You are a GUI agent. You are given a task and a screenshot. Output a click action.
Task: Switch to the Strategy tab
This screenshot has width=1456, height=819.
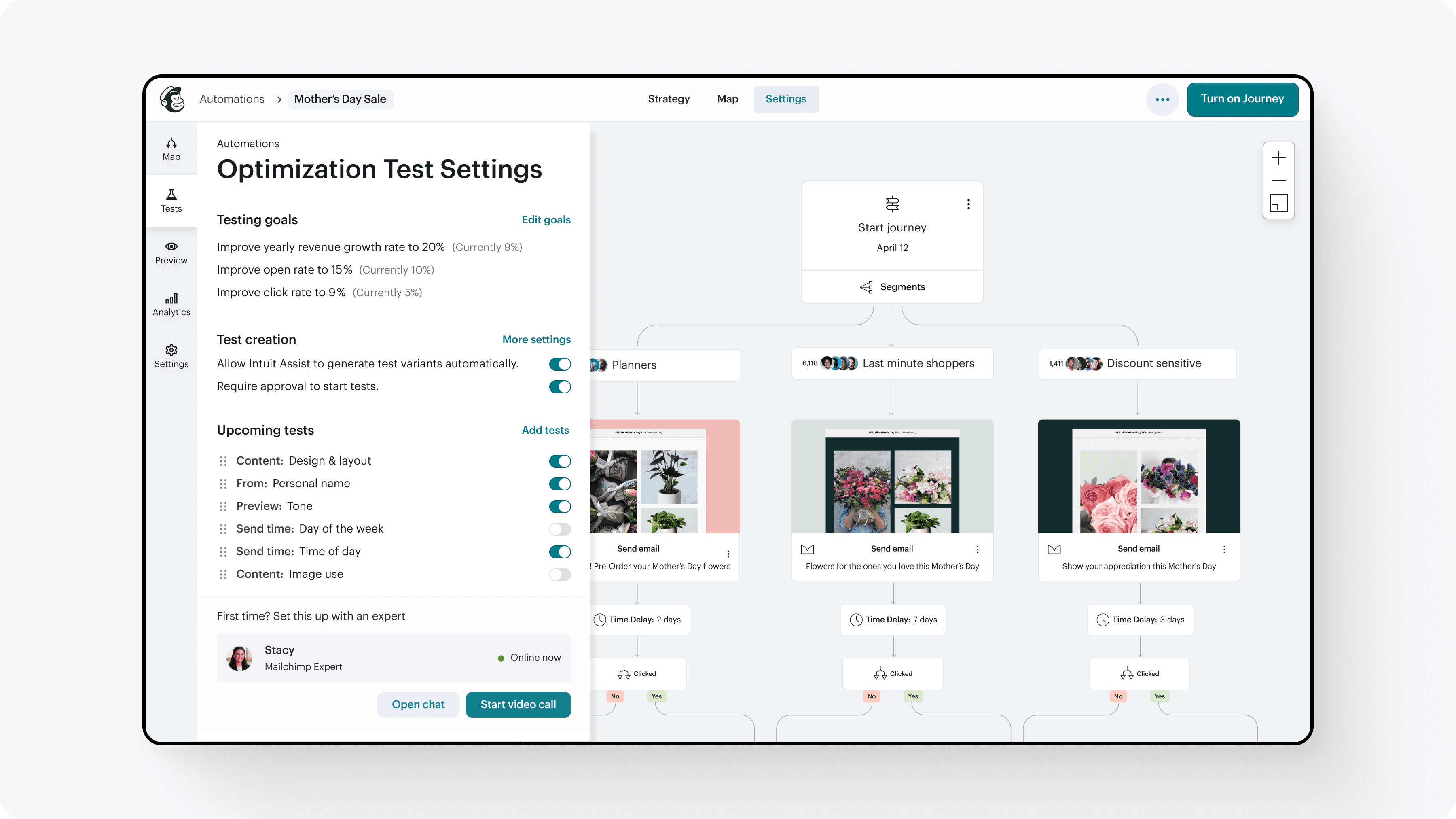point(669,99)
